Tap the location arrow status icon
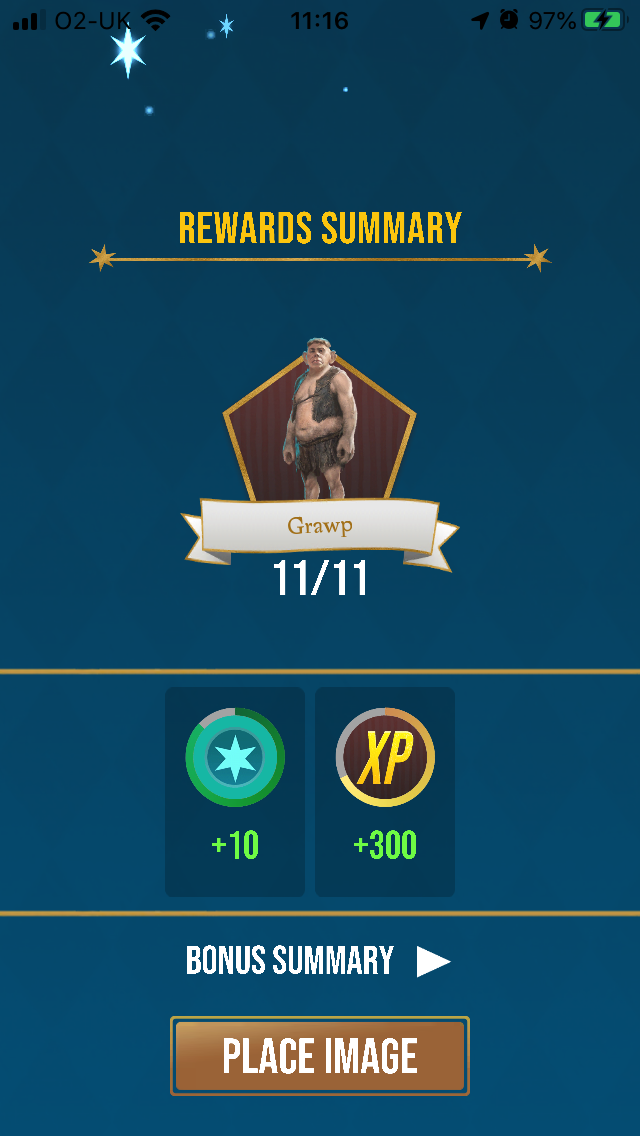 click(x=481, y=20)
